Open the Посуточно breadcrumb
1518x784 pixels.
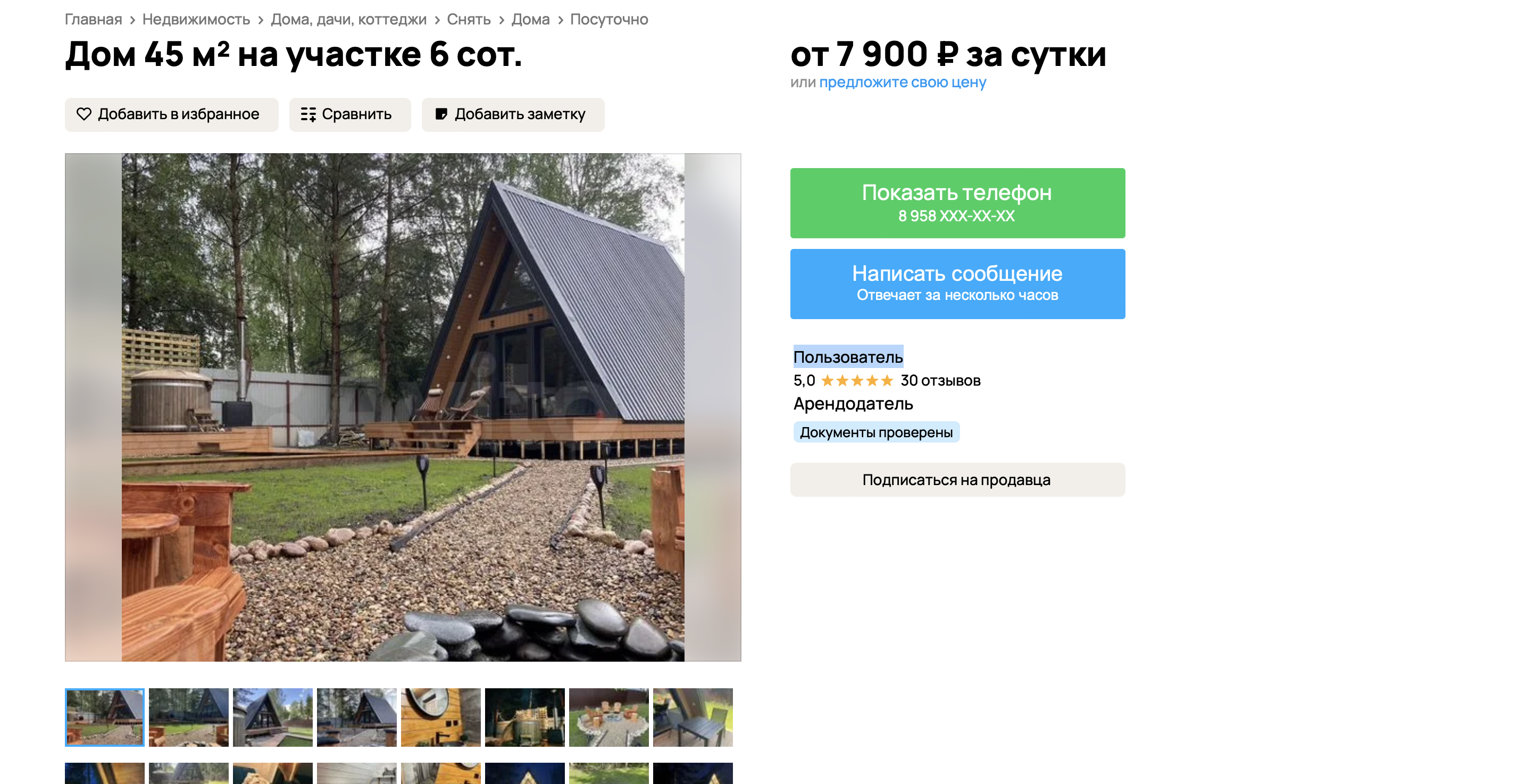click(x=608, y=20)
